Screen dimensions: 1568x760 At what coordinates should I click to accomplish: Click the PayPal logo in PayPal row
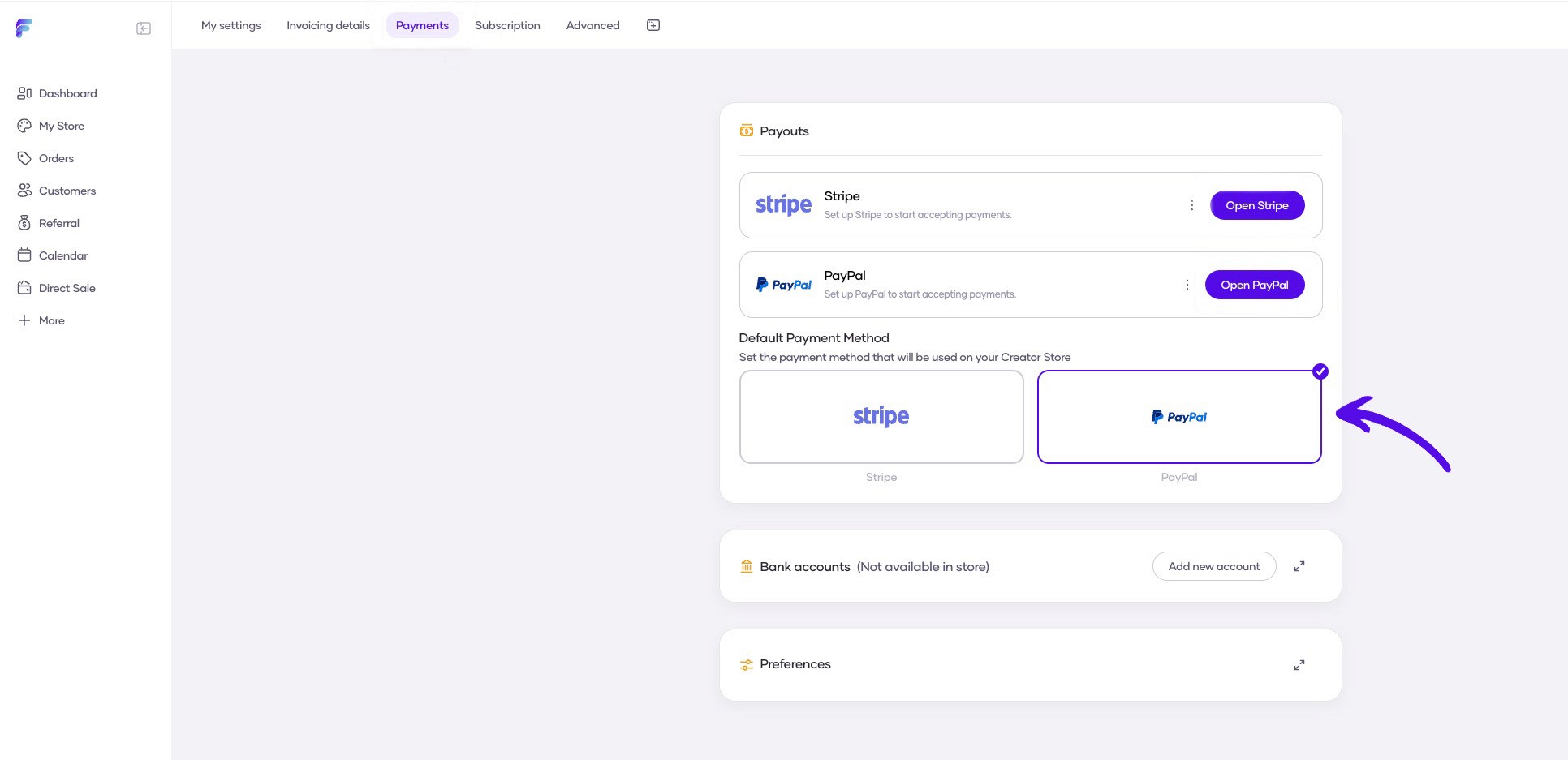[783, 285]
